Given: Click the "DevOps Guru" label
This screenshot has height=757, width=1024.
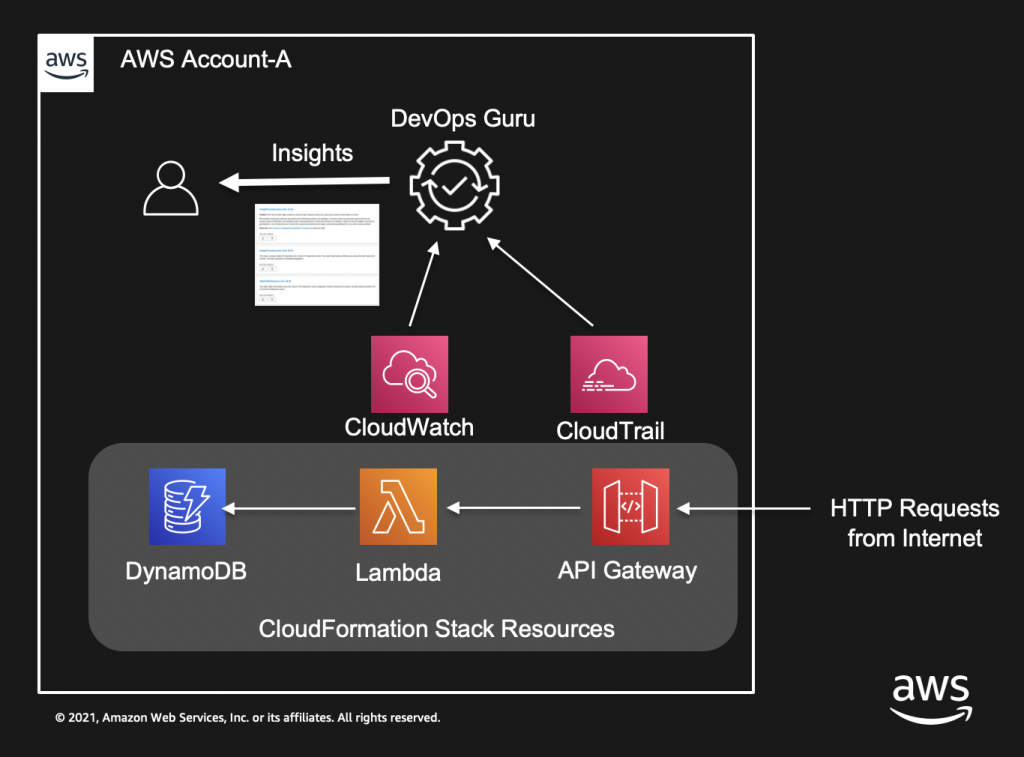Looking at the screenshot, I should pyautogui.click(x=463, y=119).
